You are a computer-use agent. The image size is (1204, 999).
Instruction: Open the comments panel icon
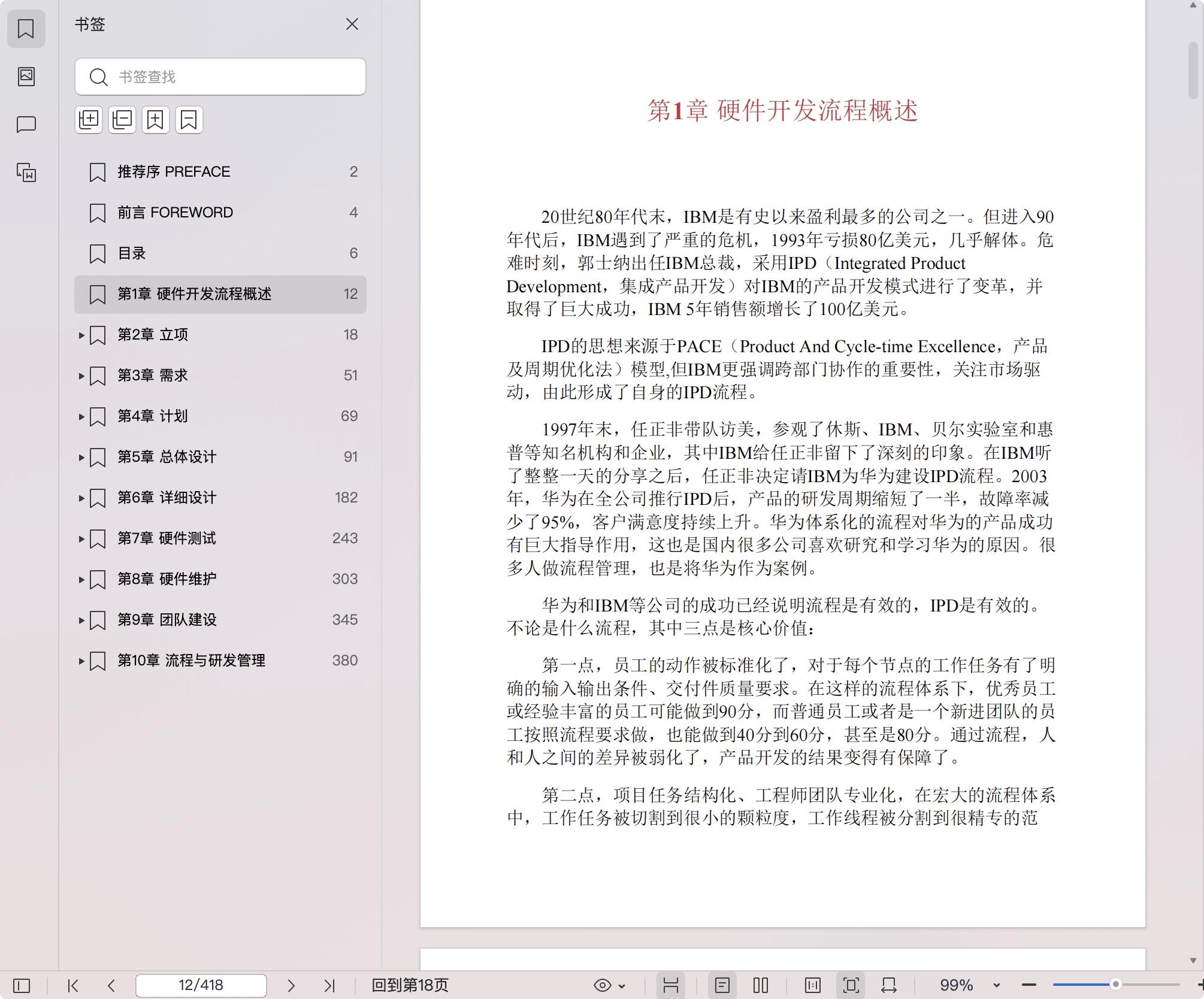tap(26, 125)
